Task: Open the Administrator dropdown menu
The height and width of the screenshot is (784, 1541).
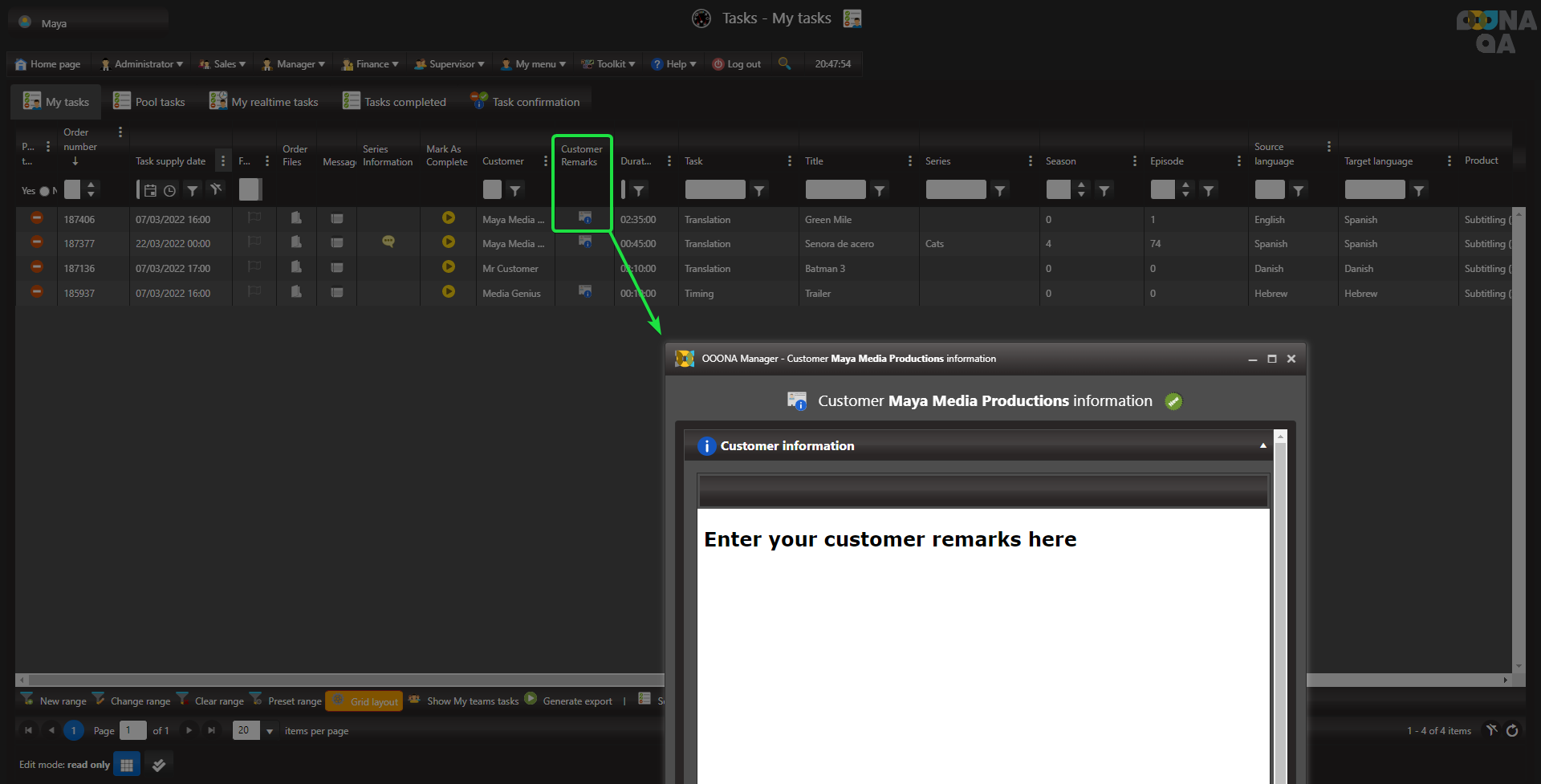Action: 142,64
